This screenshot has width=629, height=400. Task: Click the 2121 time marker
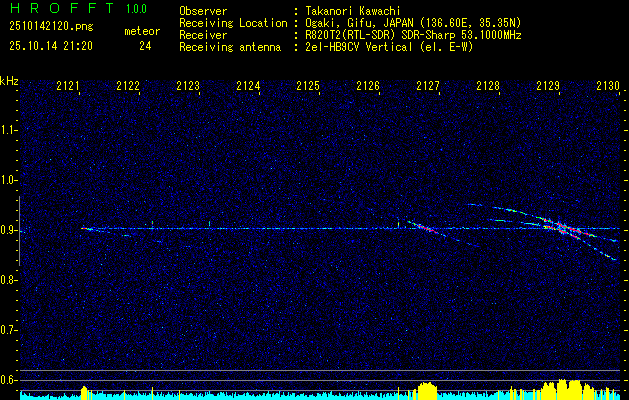tap(68, 87)
